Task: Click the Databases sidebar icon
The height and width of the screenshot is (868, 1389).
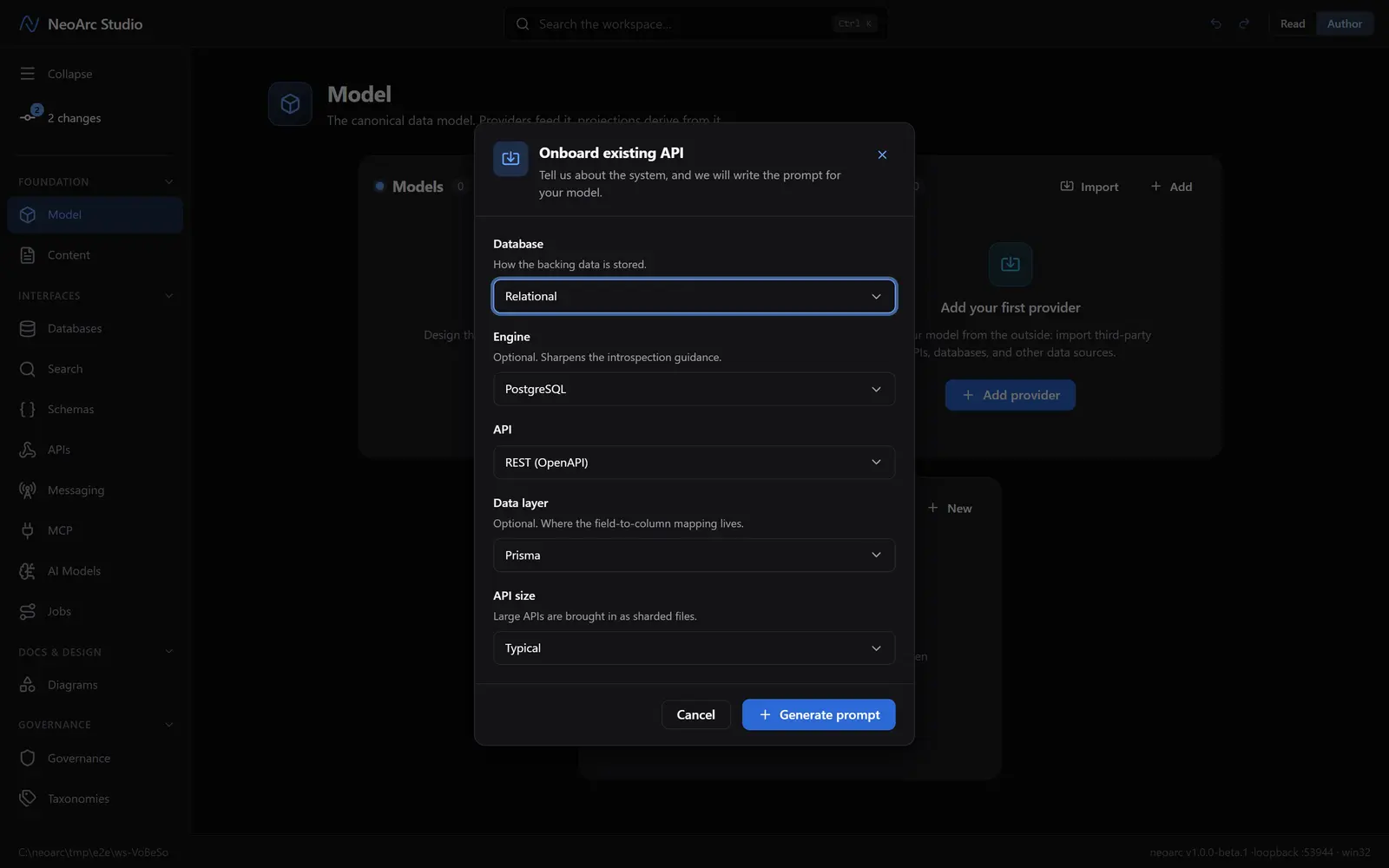Action: 28,329
